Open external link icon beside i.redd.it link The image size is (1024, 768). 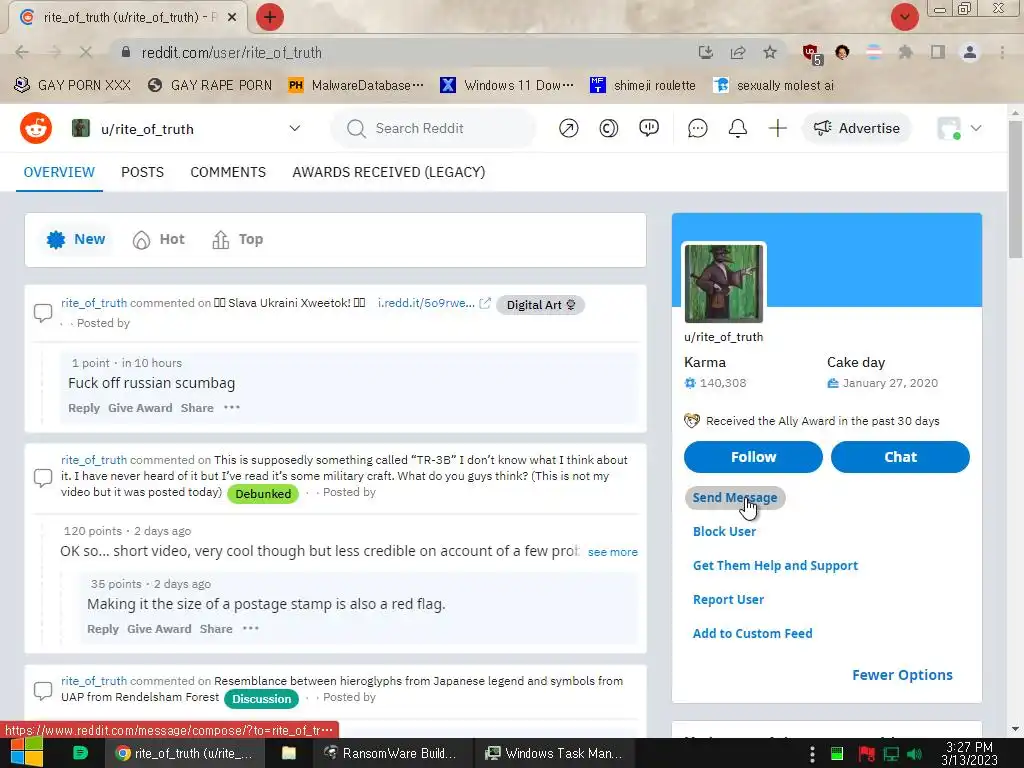coord(485,303)
